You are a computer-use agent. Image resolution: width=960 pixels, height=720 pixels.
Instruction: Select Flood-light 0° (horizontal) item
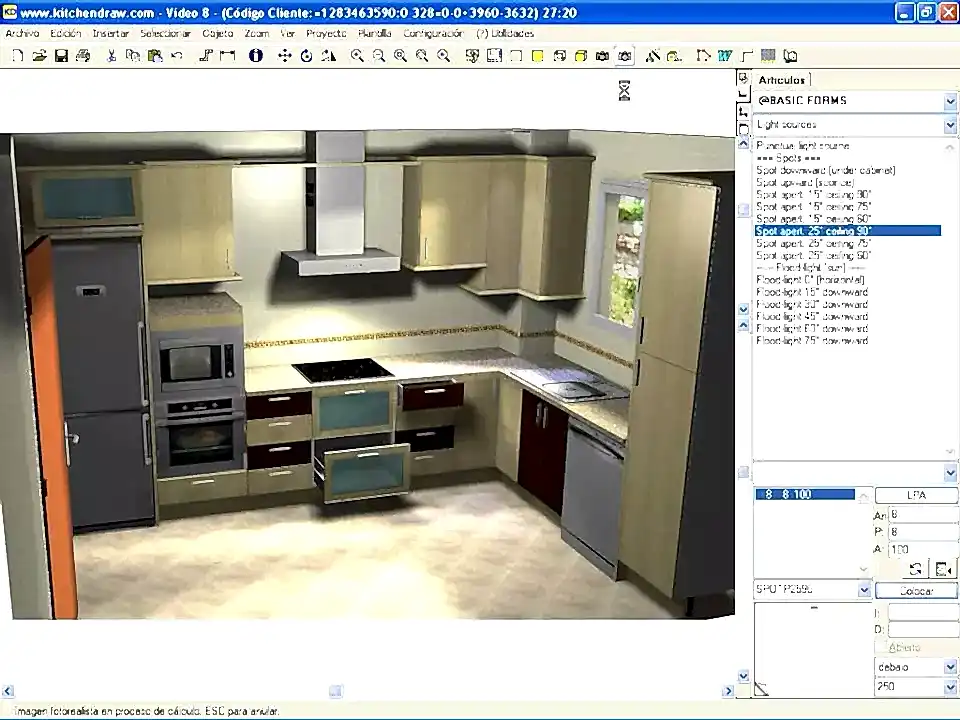click(810, 280)
